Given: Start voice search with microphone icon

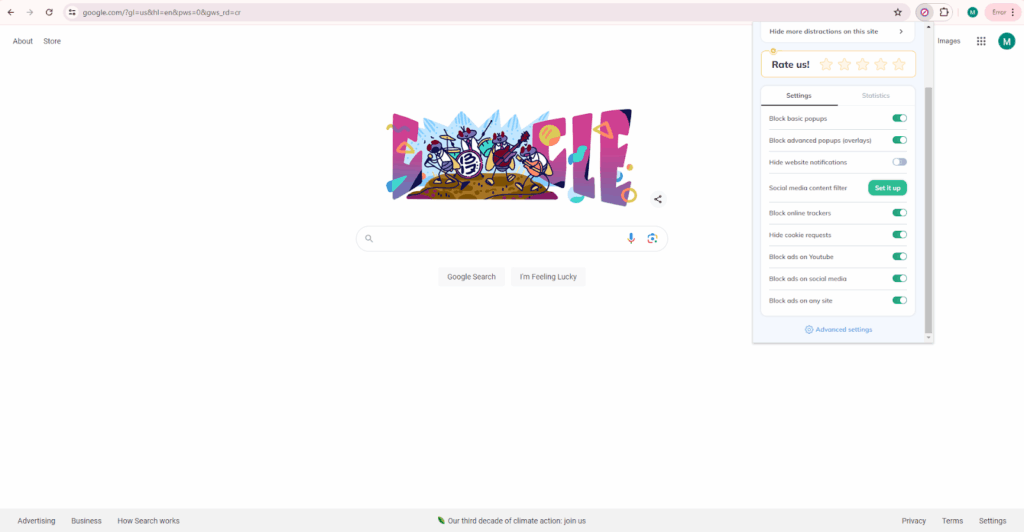Looking at the screenshot, I should pyautogui.click(x=631, y=238).
